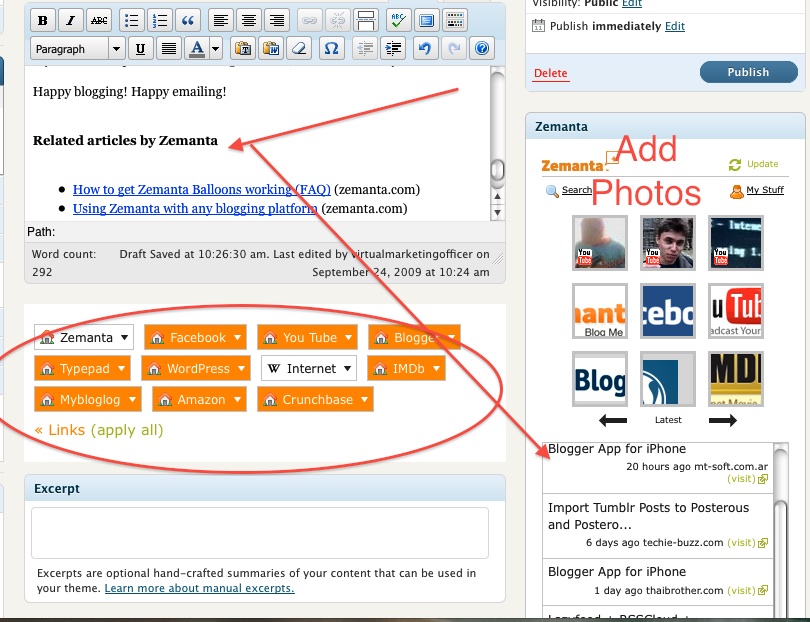Screen dimensions: 810x622
Task: Undo the last edit
Action: tap(425, 49)
